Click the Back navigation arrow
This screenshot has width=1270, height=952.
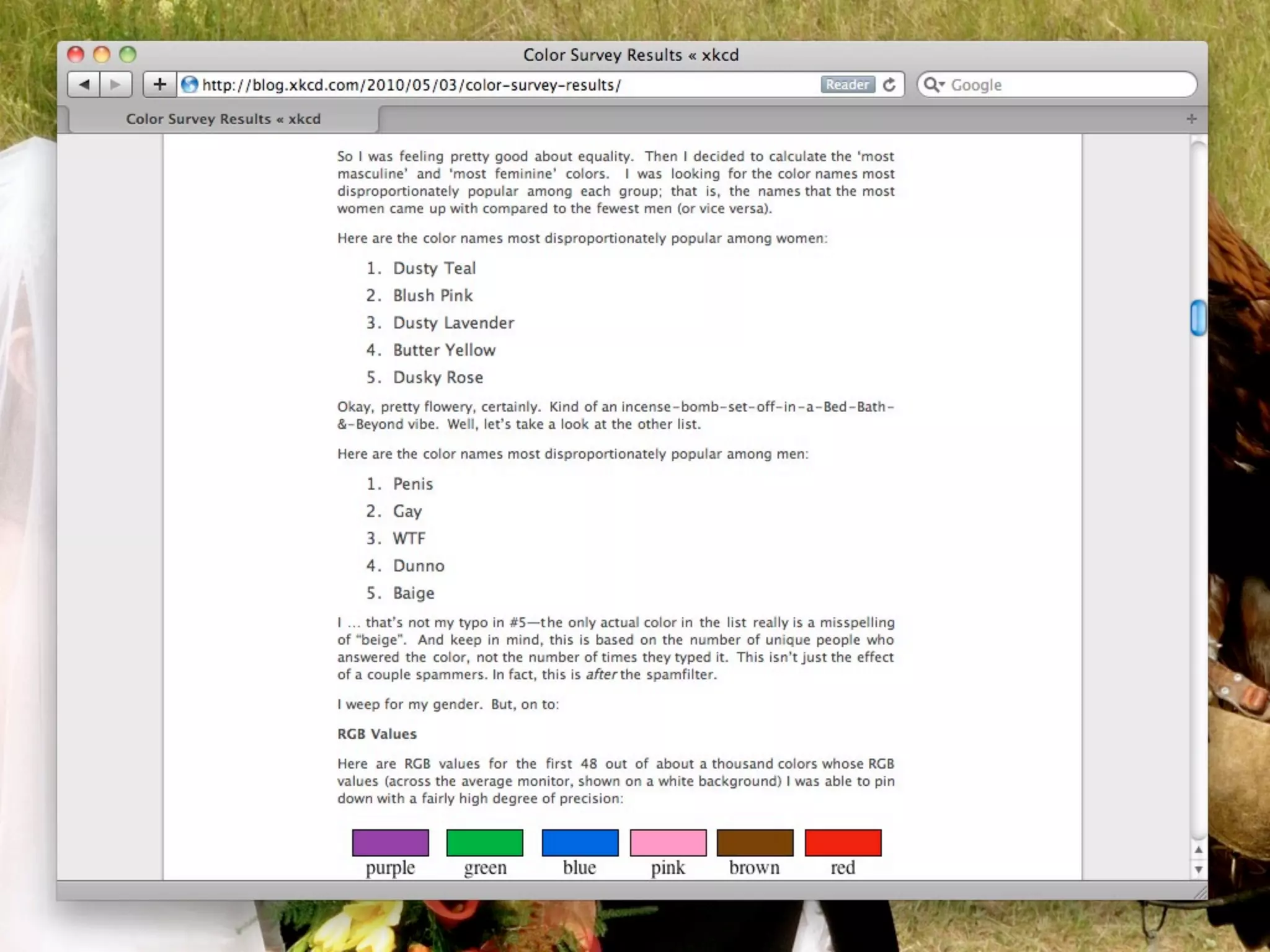84,84
